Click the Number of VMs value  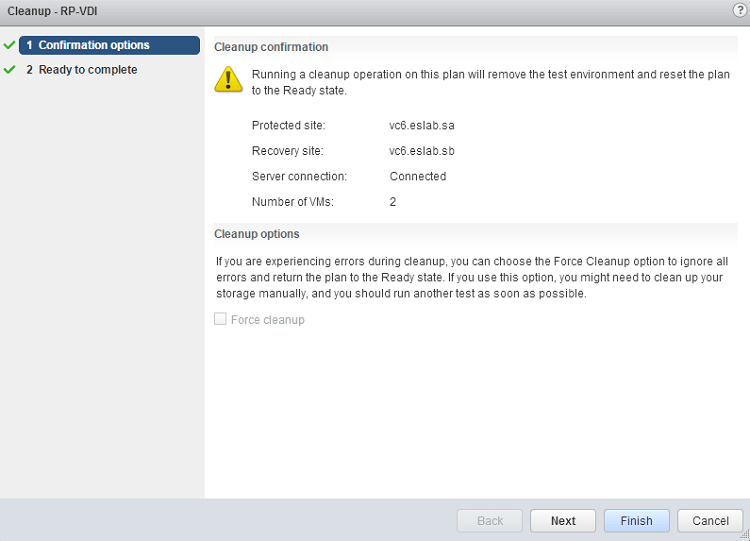(x=393, y=201)
